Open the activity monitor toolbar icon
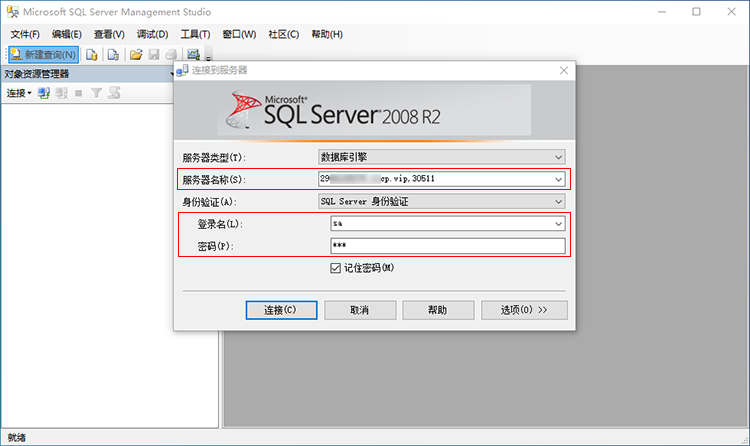Screen dimensions: 750x446 (193, 54)
